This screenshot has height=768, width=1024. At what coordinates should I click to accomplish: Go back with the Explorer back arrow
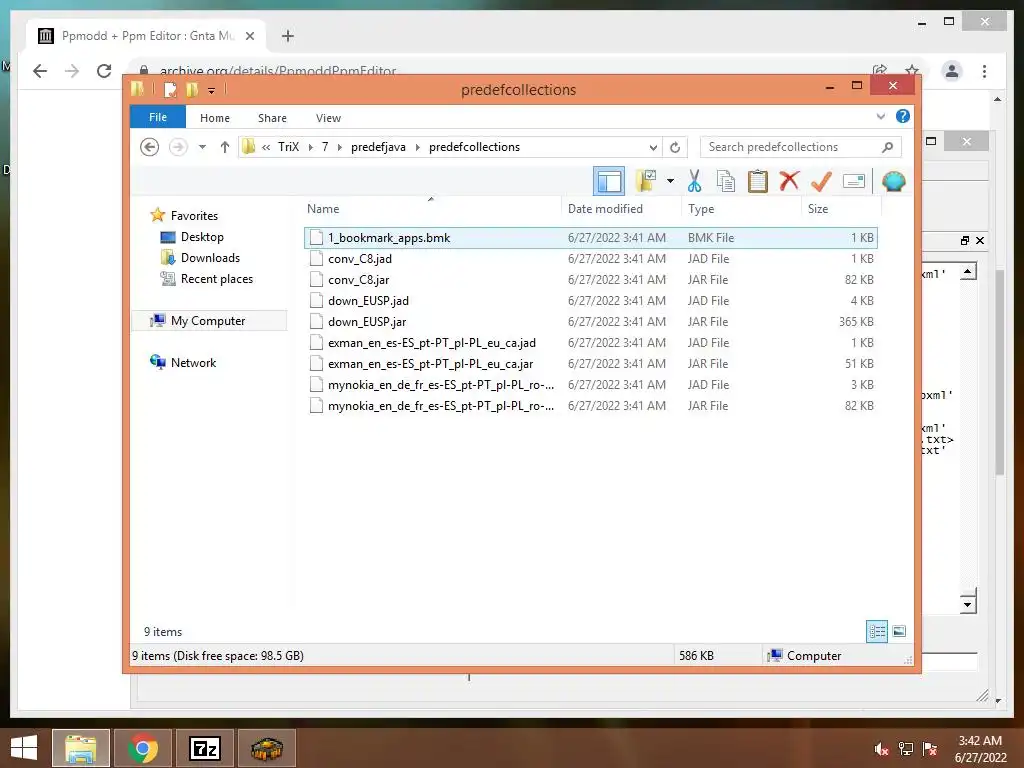(150, 147)
